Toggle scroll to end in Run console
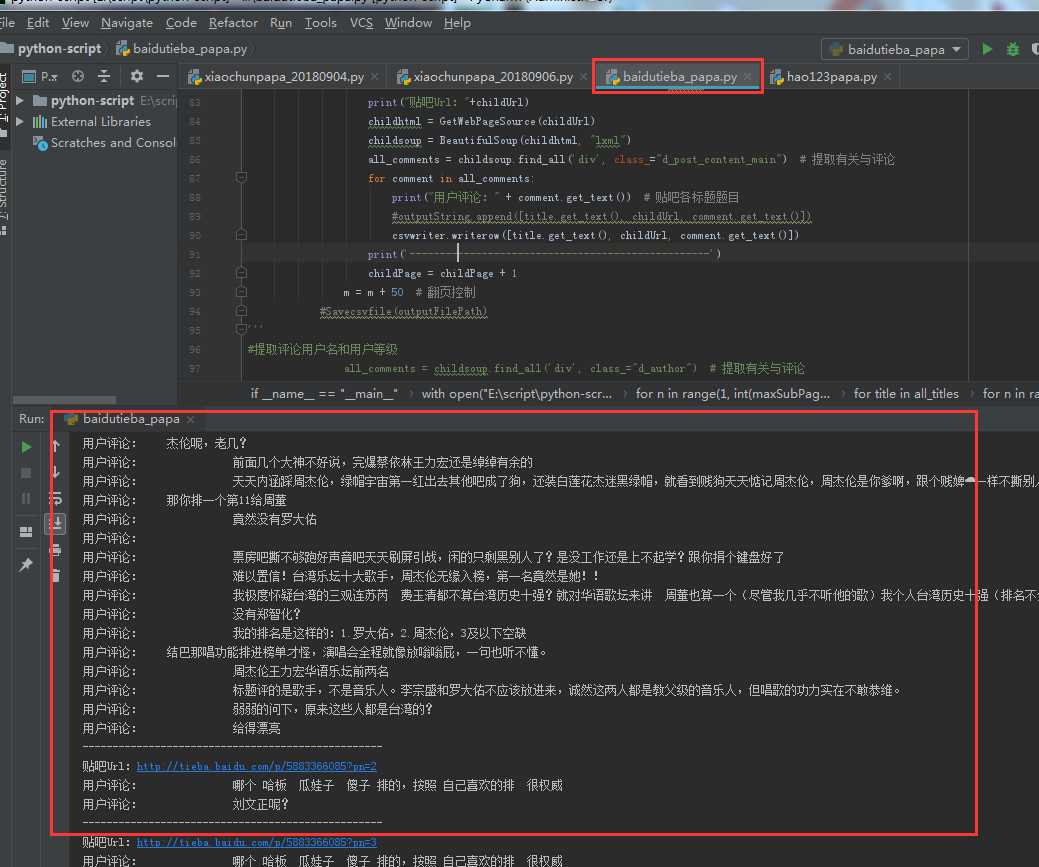This screenshot has width=1039, height=867. click(56, 524)
